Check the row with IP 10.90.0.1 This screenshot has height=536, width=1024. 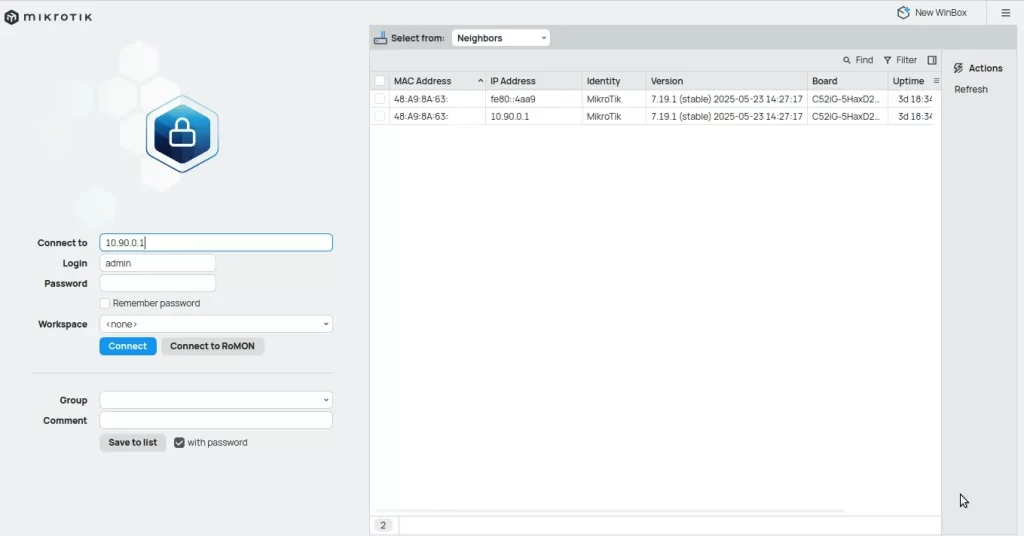(379, 116)
